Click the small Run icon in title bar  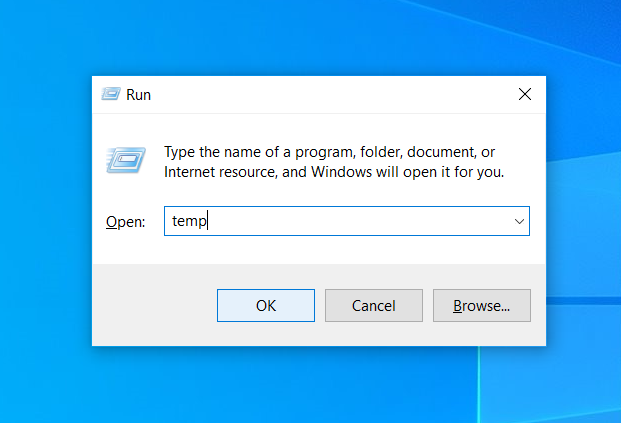tap(111, 95)
